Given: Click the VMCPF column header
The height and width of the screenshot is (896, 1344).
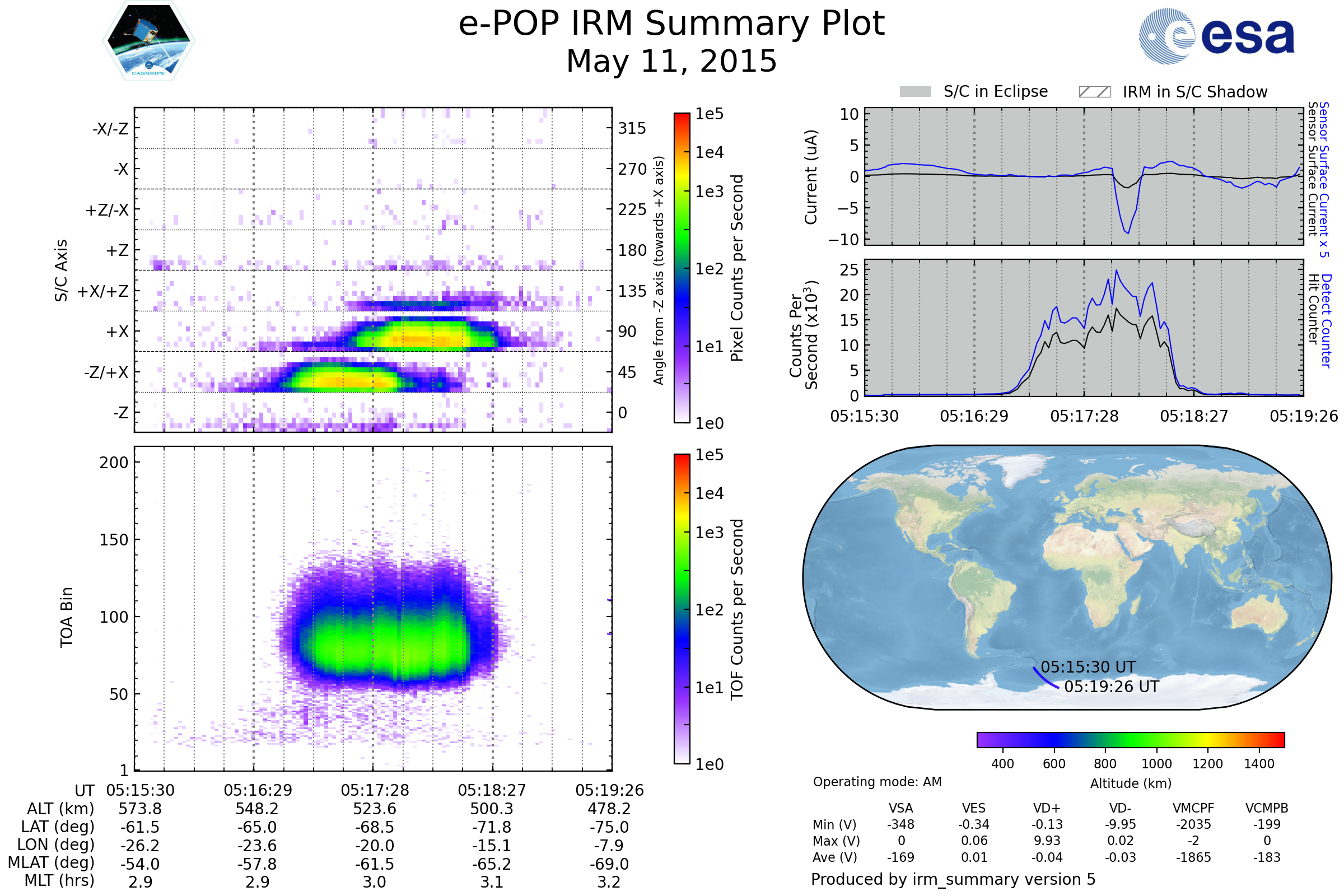Looking at the screenshot, I should click(1193, 808).
